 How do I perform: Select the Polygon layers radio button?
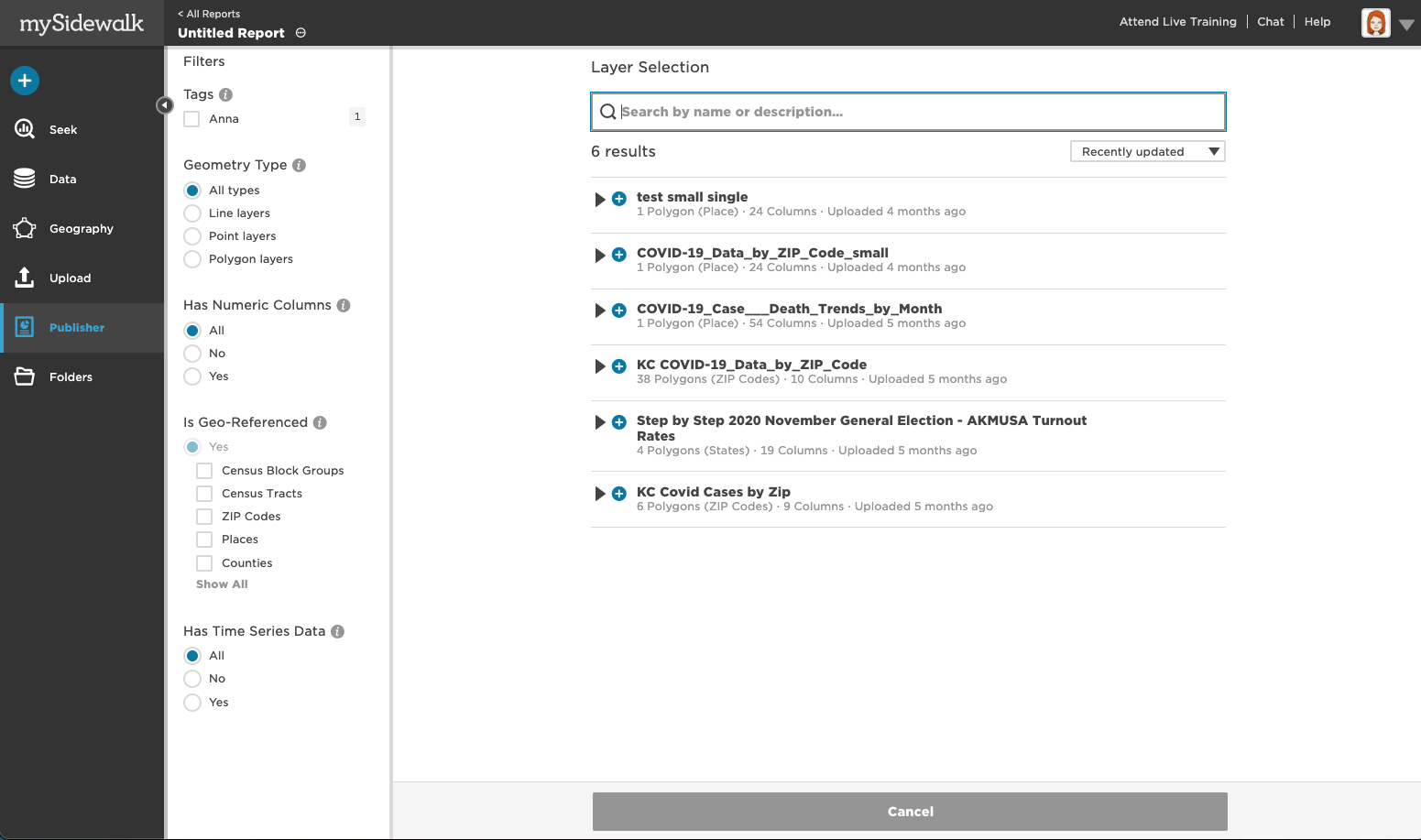pyautogui.click(x=192, y=259)
